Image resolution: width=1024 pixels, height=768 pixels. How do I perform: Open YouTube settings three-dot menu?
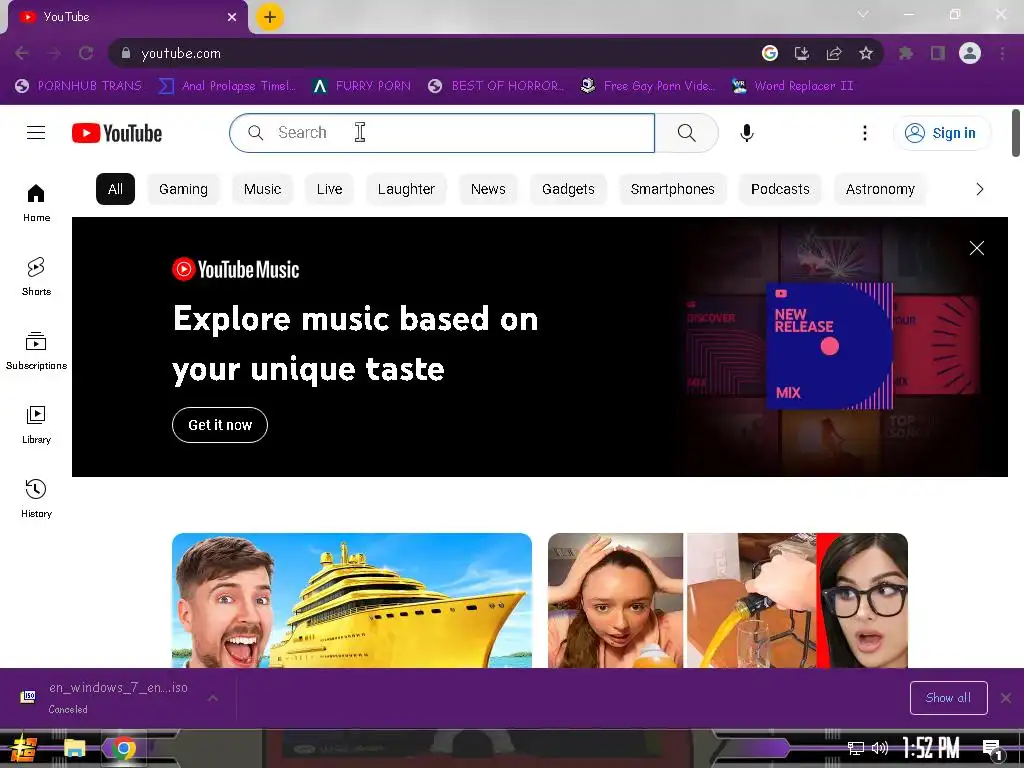tap(865, 133)
